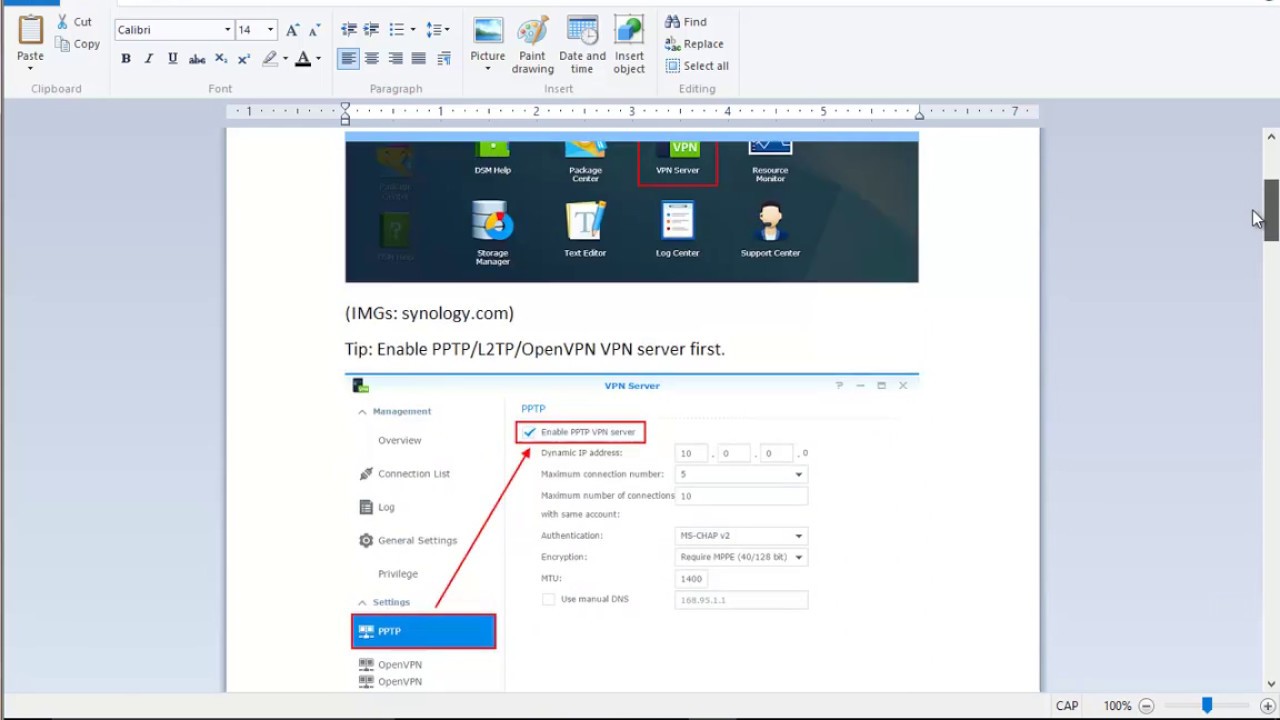Open the font color dropdown arrow
Image resolution: width=1280 pixels, height=720 pixels.
[318, 59]
